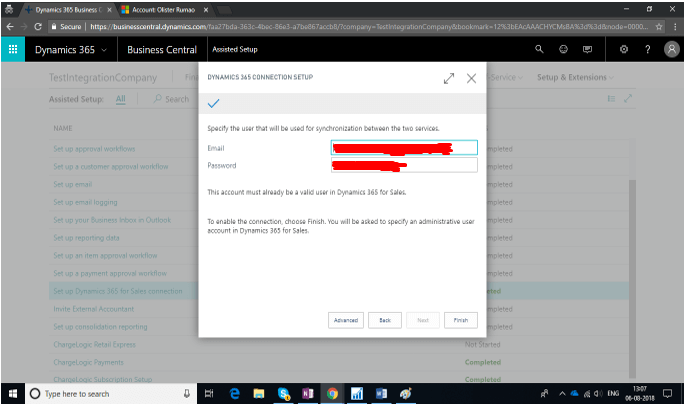Click the Password input field
The image size is (685, 405).
[x=404, y=165]
